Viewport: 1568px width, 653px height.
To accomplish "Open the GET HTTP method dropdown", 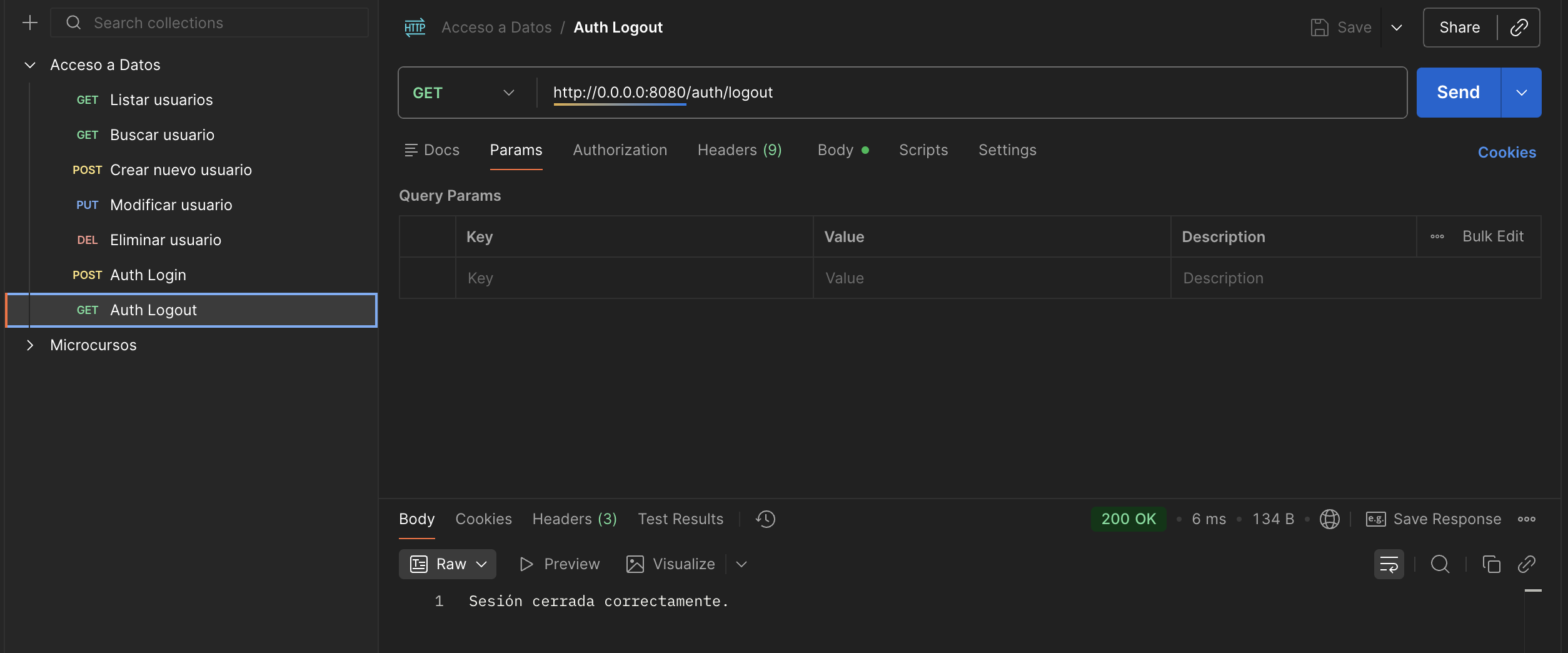I will pos(463,93).
